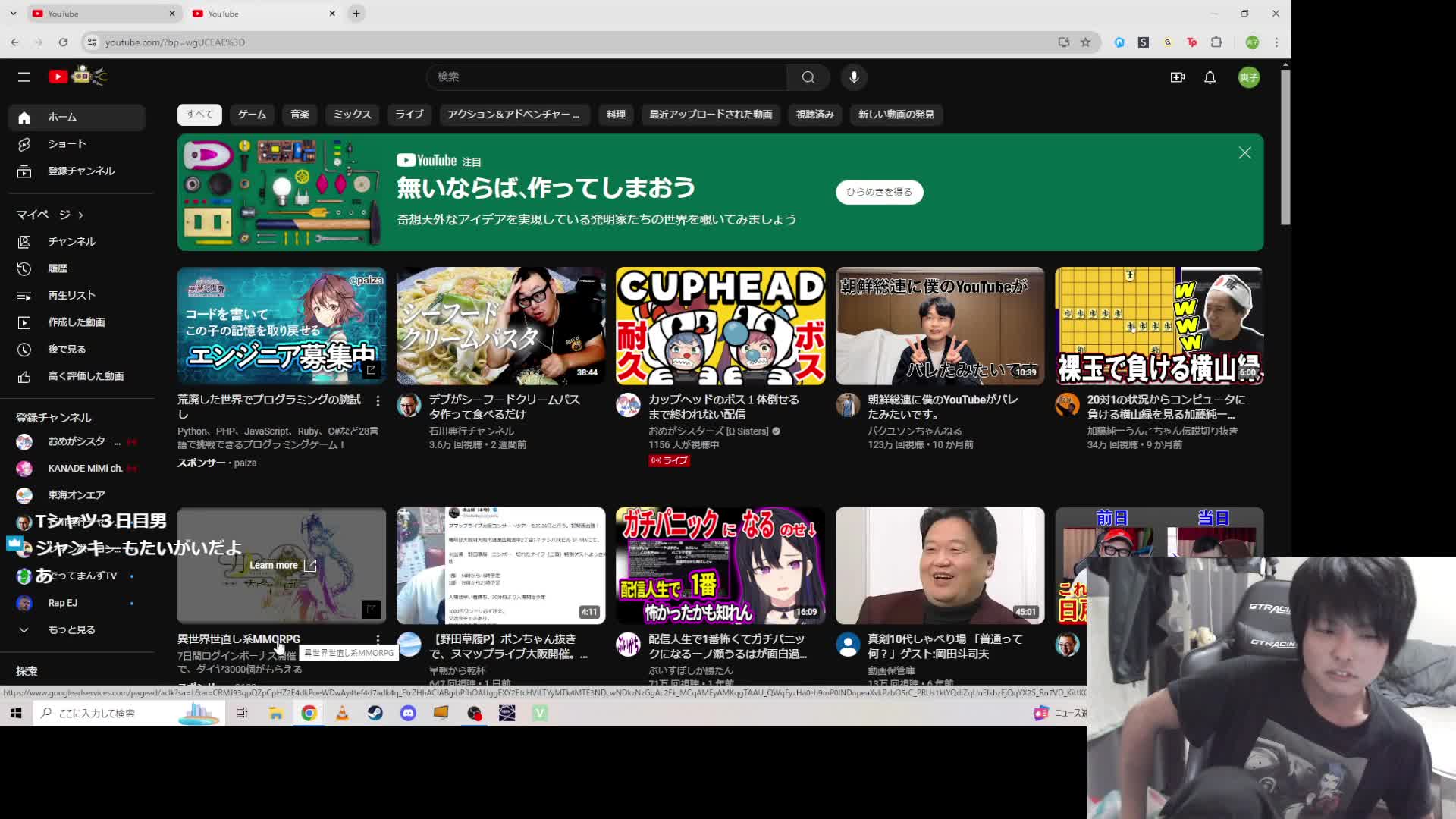Open KANADE MiMi ch. subscription
The image size is (1456, 819).
pos(77,469)
